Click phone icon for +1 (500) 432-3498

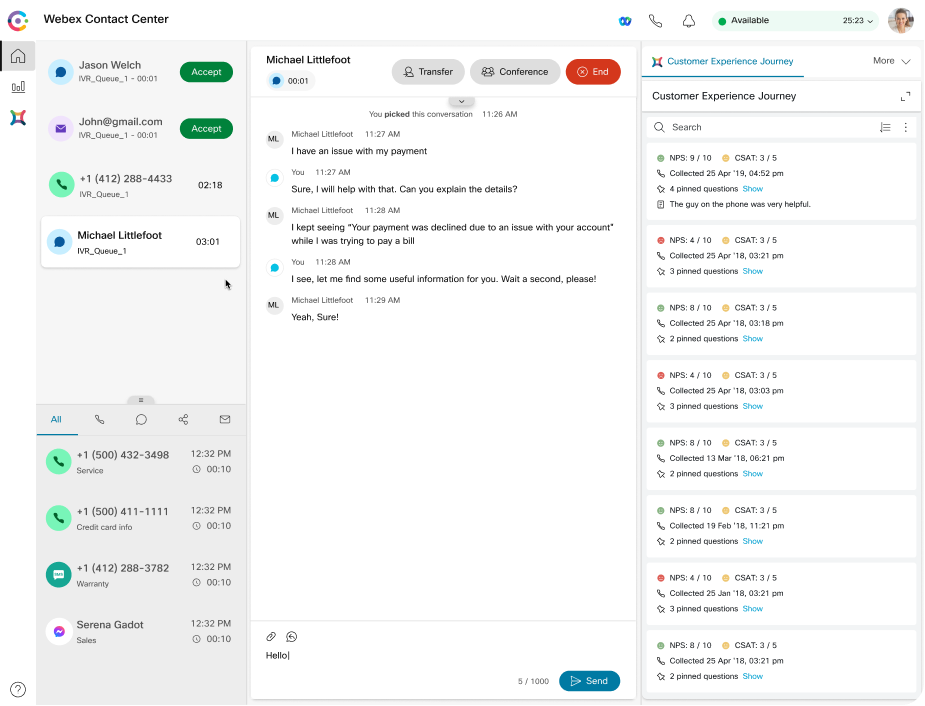pyautogui.click(x=58, y=461)
